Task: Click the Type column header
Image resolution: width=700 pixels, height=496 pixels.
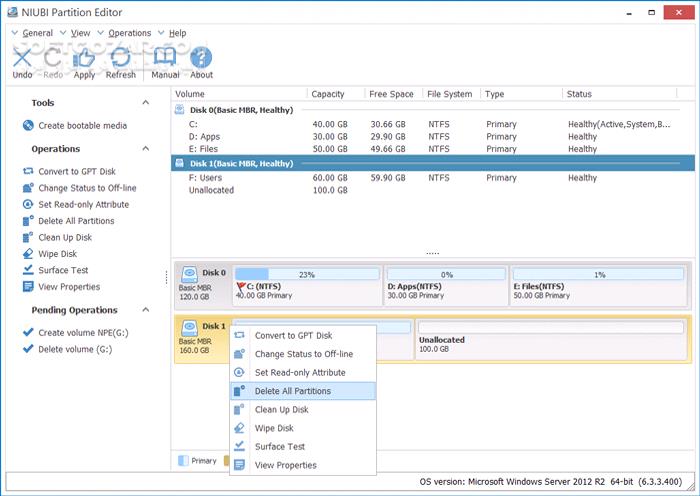Action: [494, 94]
